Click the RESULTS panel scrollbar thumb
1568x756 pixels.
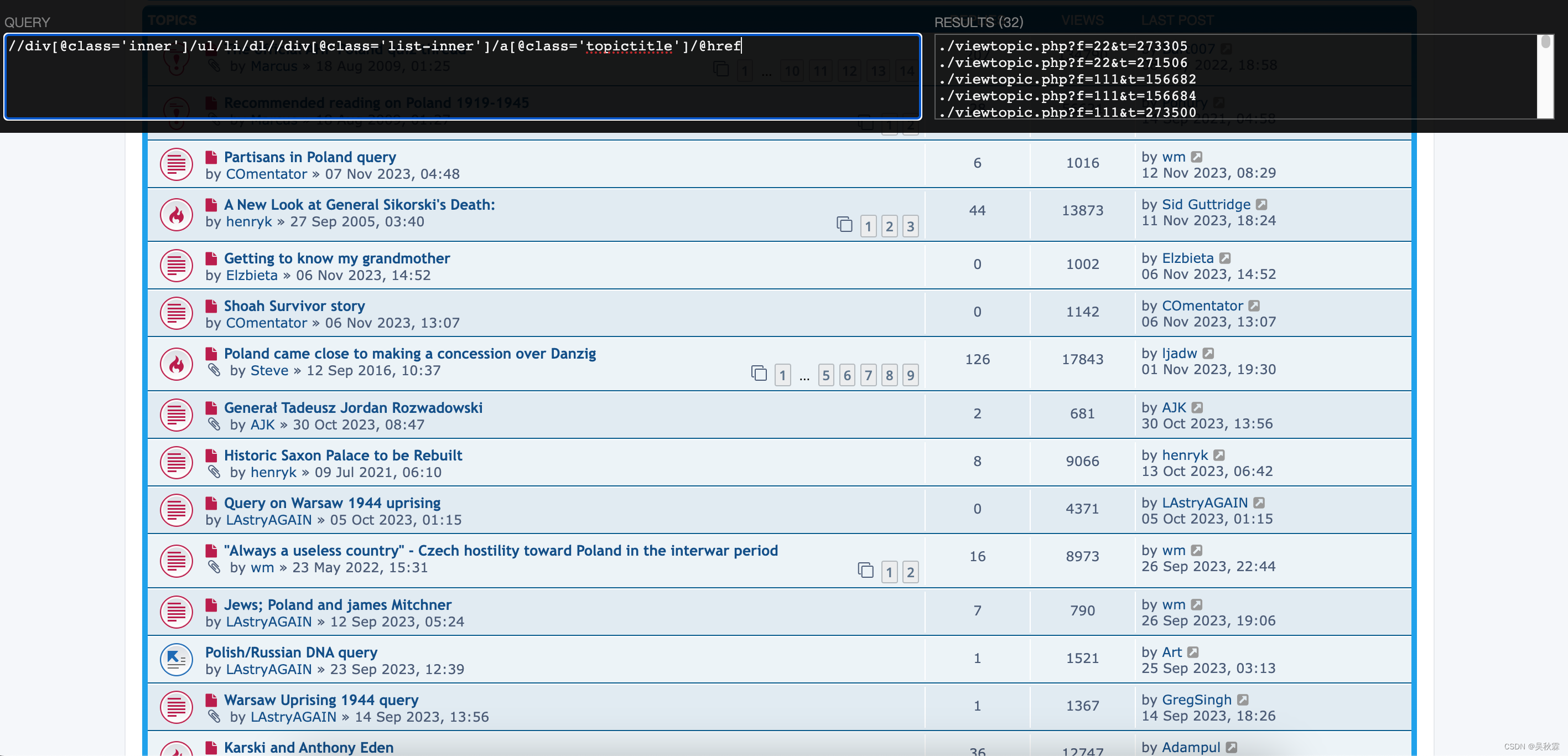pyautogui.click(x=1545, y=42)
